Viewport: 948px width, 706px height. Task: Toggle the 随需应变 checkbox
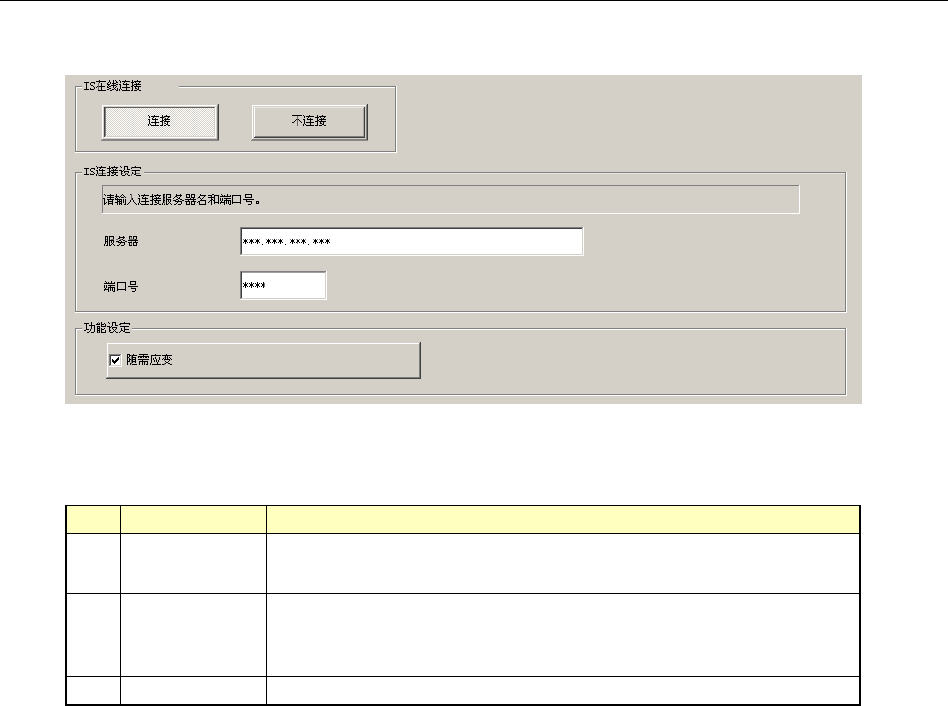click(x=115, y=360)
